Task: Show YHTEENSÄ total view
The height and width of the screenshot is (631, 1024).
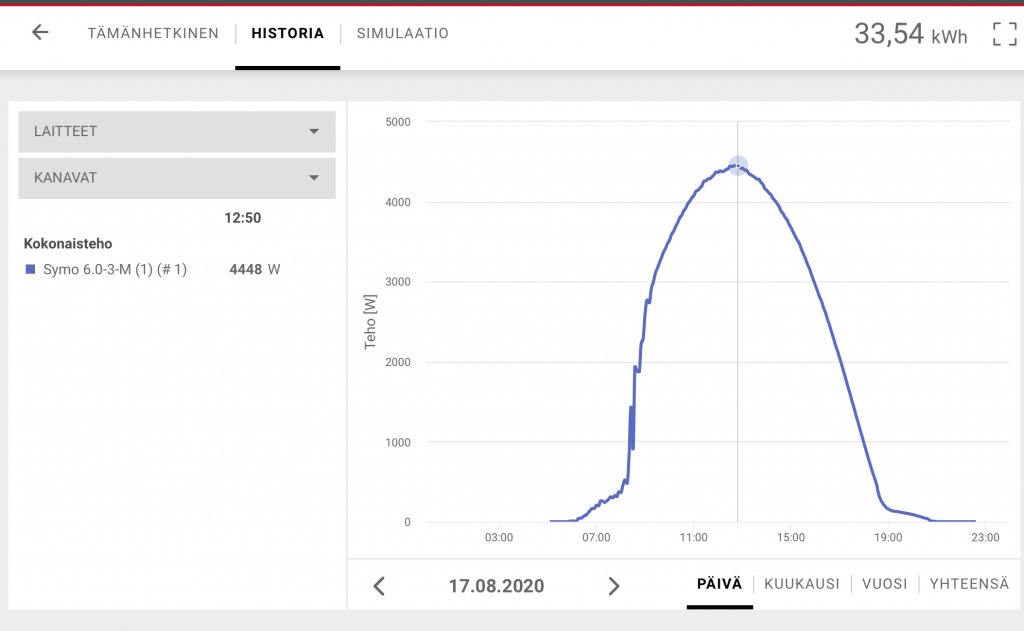Action: [x=968, y=584]
